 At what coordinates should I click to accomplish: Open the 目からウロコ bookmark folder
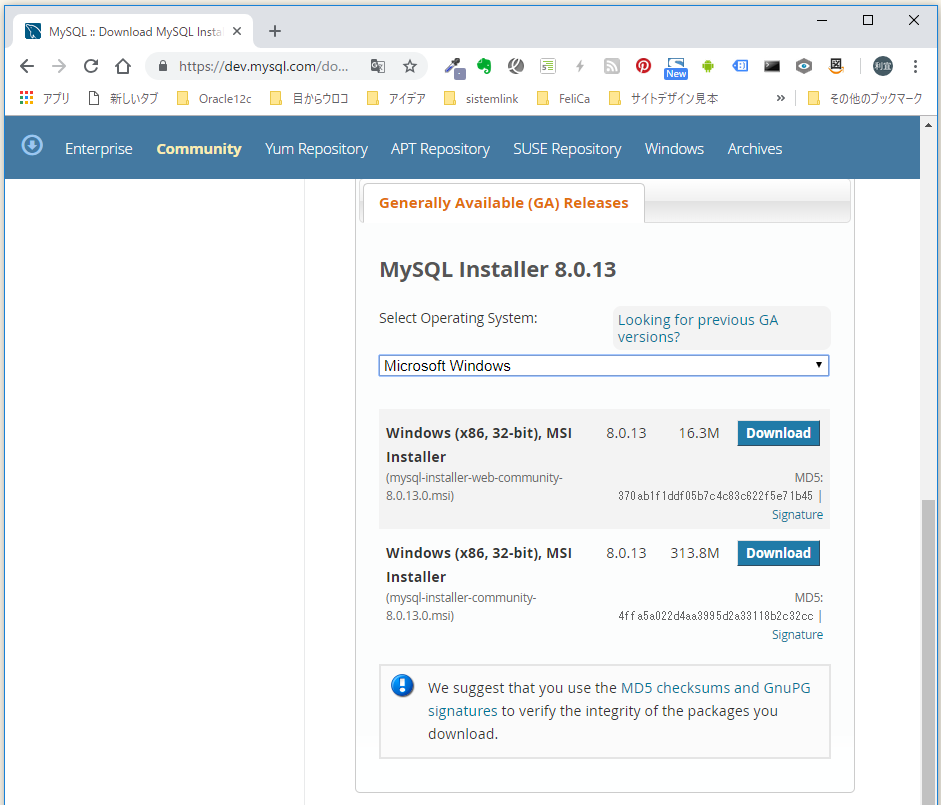pyautogui.click(x=309, y=98)
